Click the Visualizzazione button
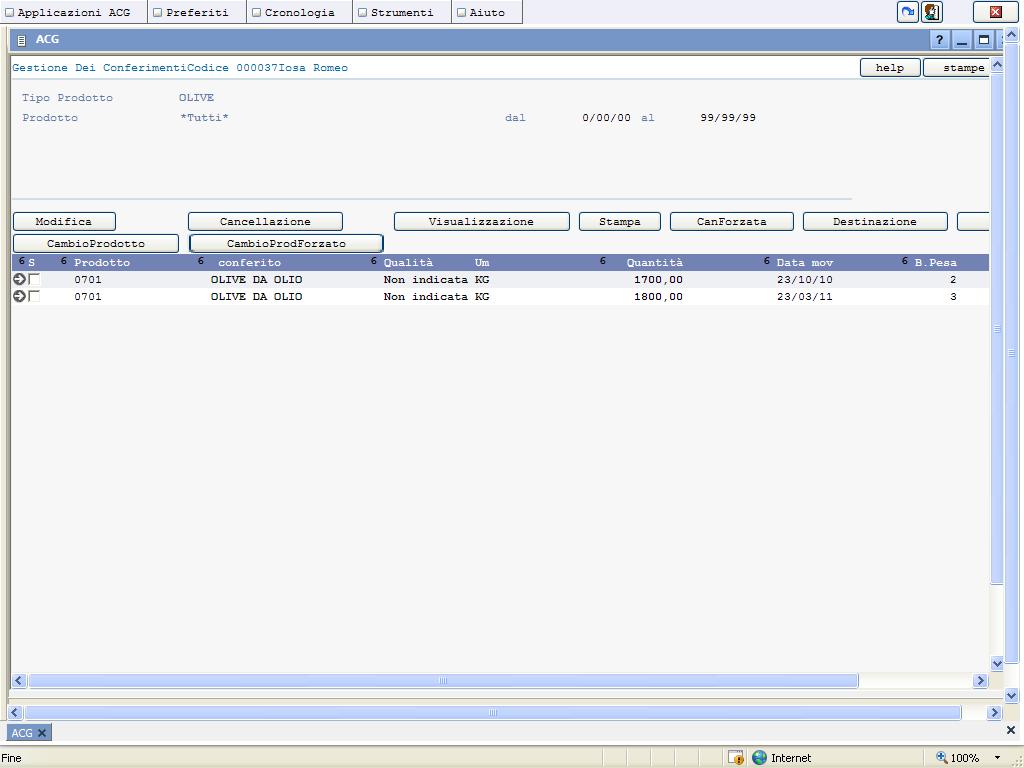The height and width of the screenshot is (768, 1024). pos(481,221)
